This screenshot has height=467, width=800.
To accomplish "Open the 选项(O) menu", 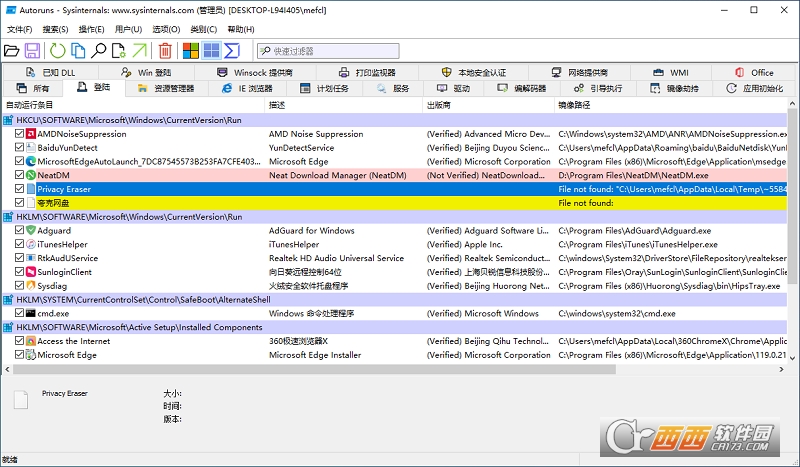I will [x=166, y=29].
